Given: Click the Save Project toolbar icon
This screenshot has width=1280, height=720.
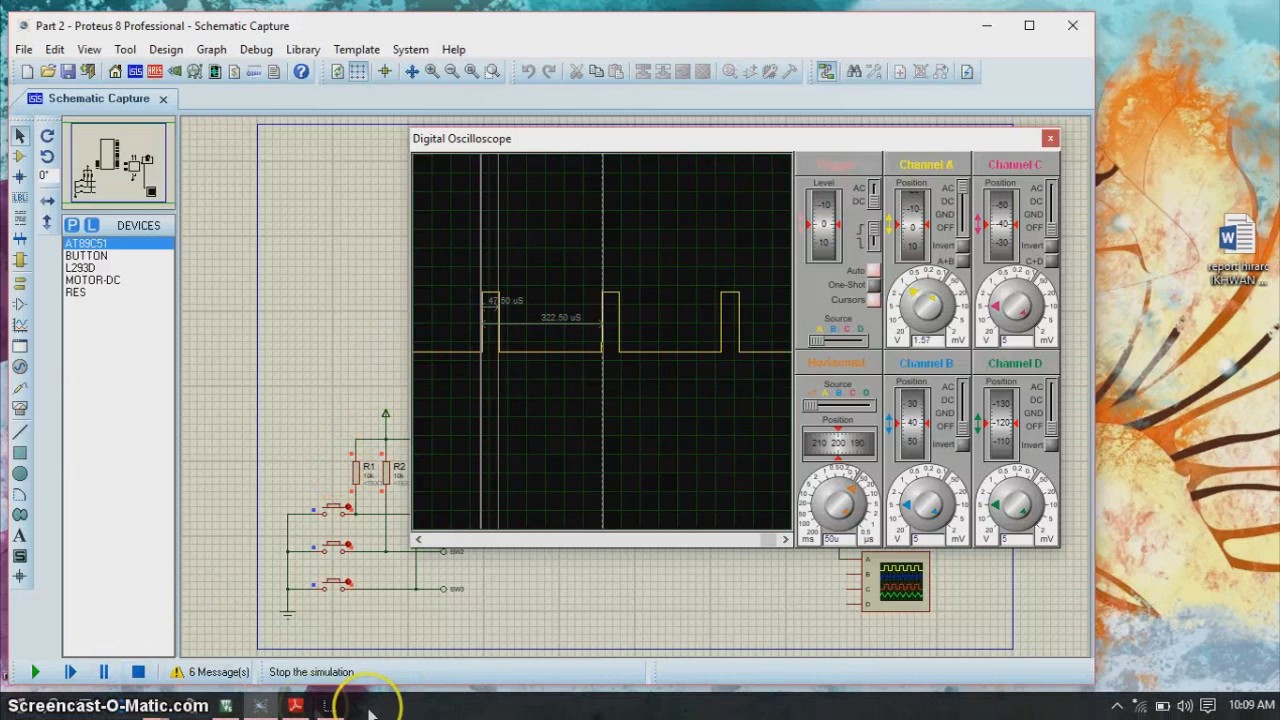Looking at the screenshot, I should 68,72.
